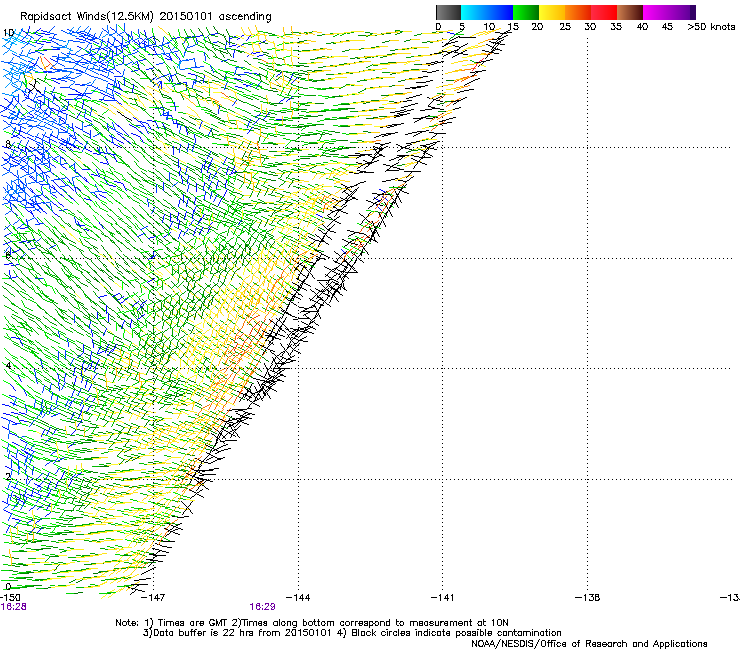Click the legend label '25'
This screenshot has width=740, height=650.
(x=565, y=26)
